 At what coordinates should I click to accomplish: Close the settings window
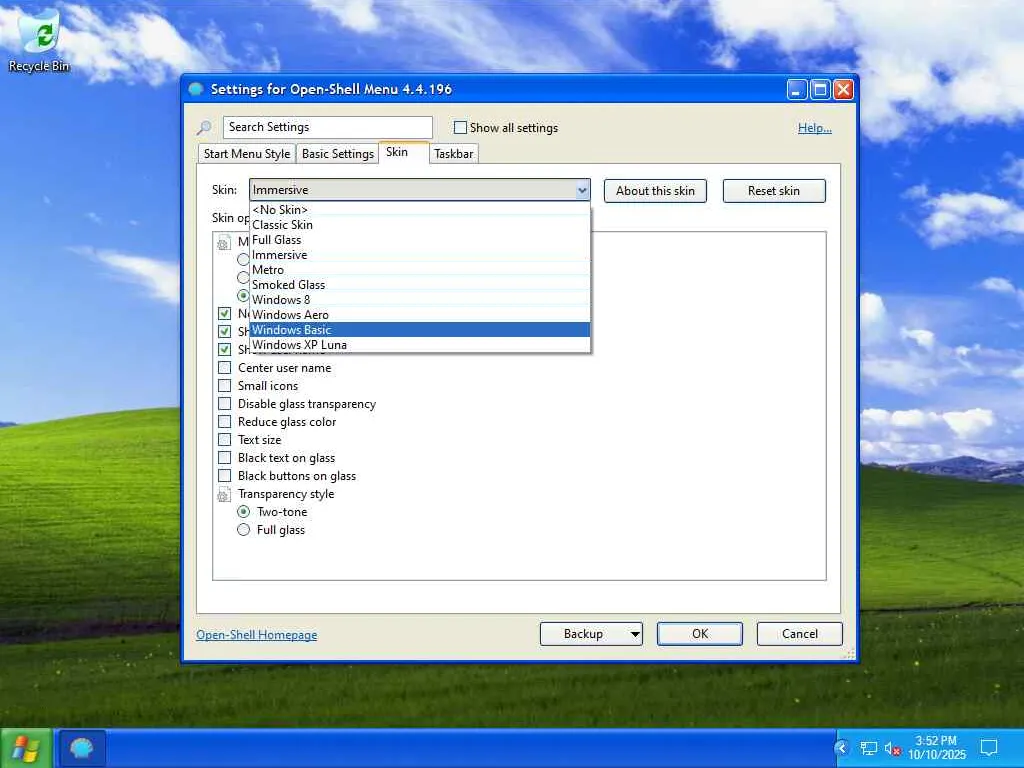(843, 89)
